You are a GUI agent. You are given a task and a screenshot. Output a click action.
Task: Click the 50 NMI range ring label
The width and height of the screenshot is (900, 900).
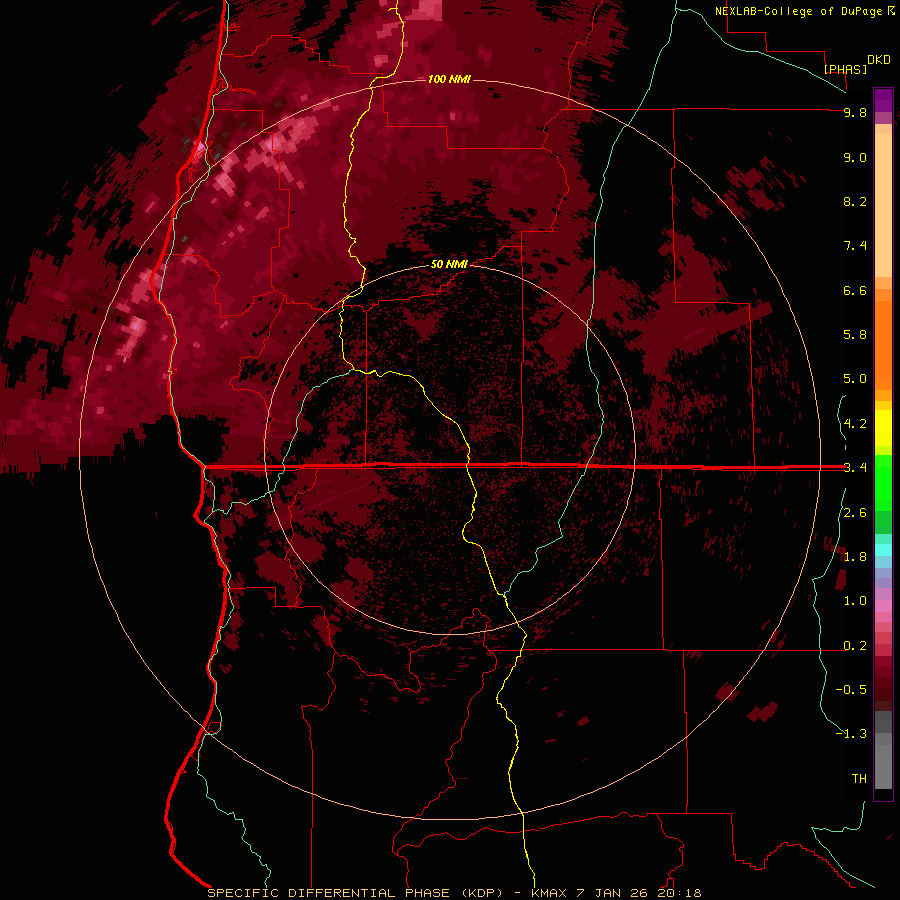[x=449, y=264]
